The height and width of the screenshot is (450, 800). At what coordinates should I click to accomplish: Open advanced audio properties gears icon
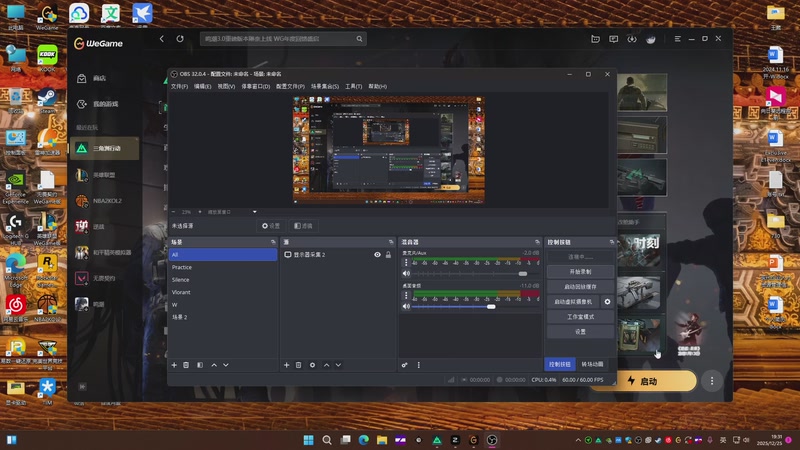(x=405, y=365)
